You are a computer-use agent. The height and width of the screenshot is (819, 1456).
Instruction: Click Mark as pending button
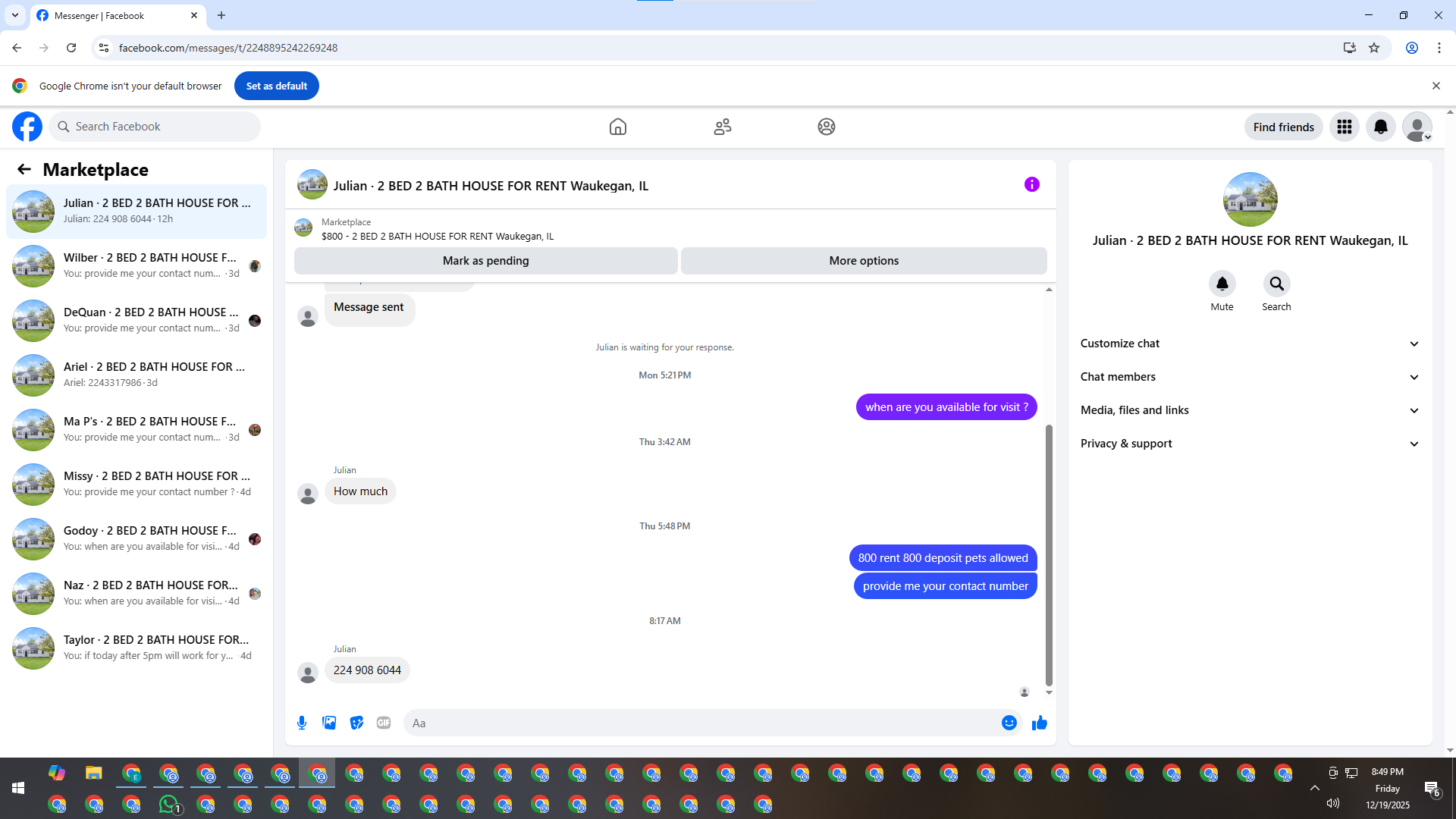(485, 261)
